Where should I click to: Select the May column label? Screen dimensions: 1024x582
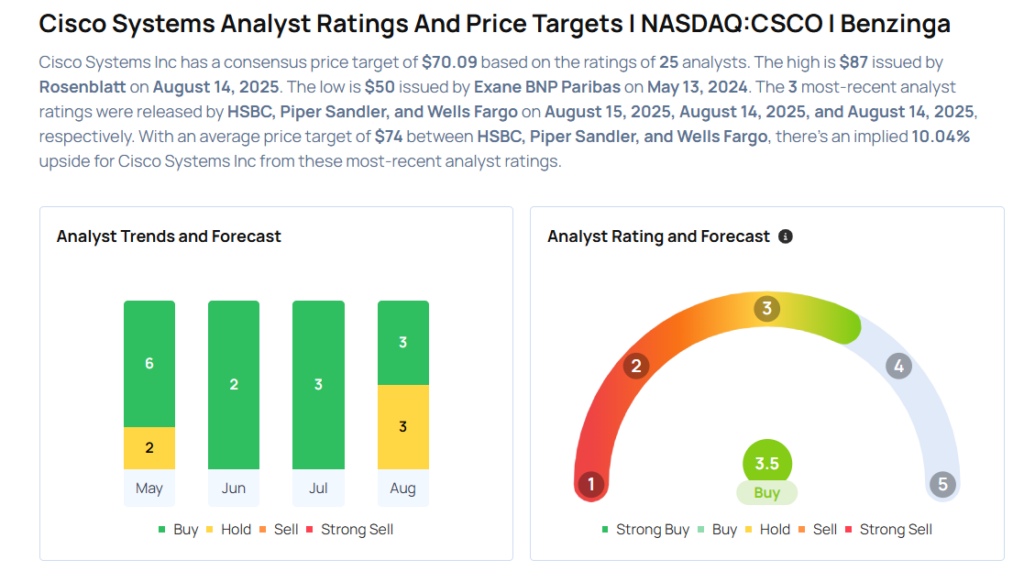click(x=149, y=489)
